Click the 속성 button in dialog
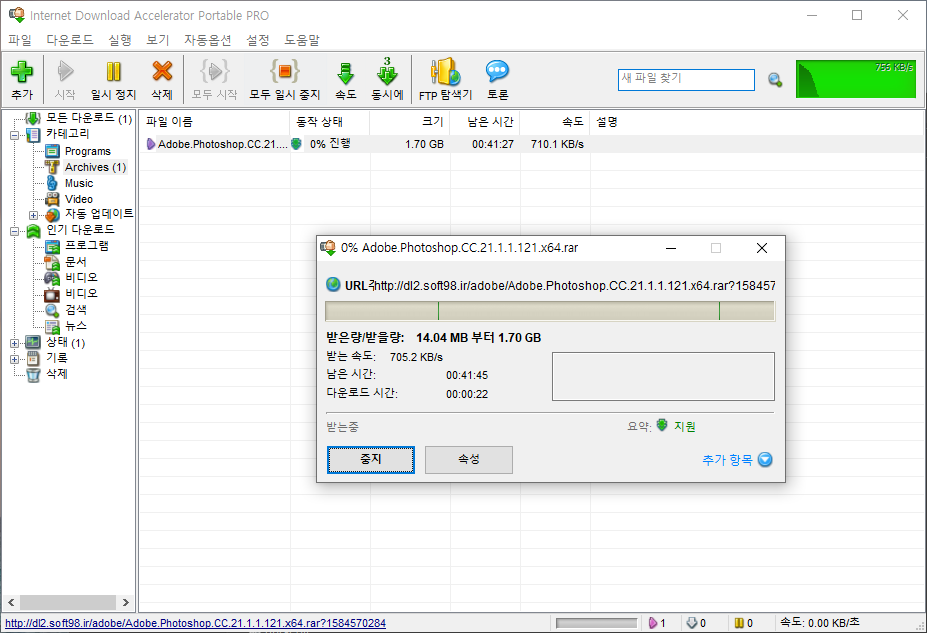 point(469,459)
